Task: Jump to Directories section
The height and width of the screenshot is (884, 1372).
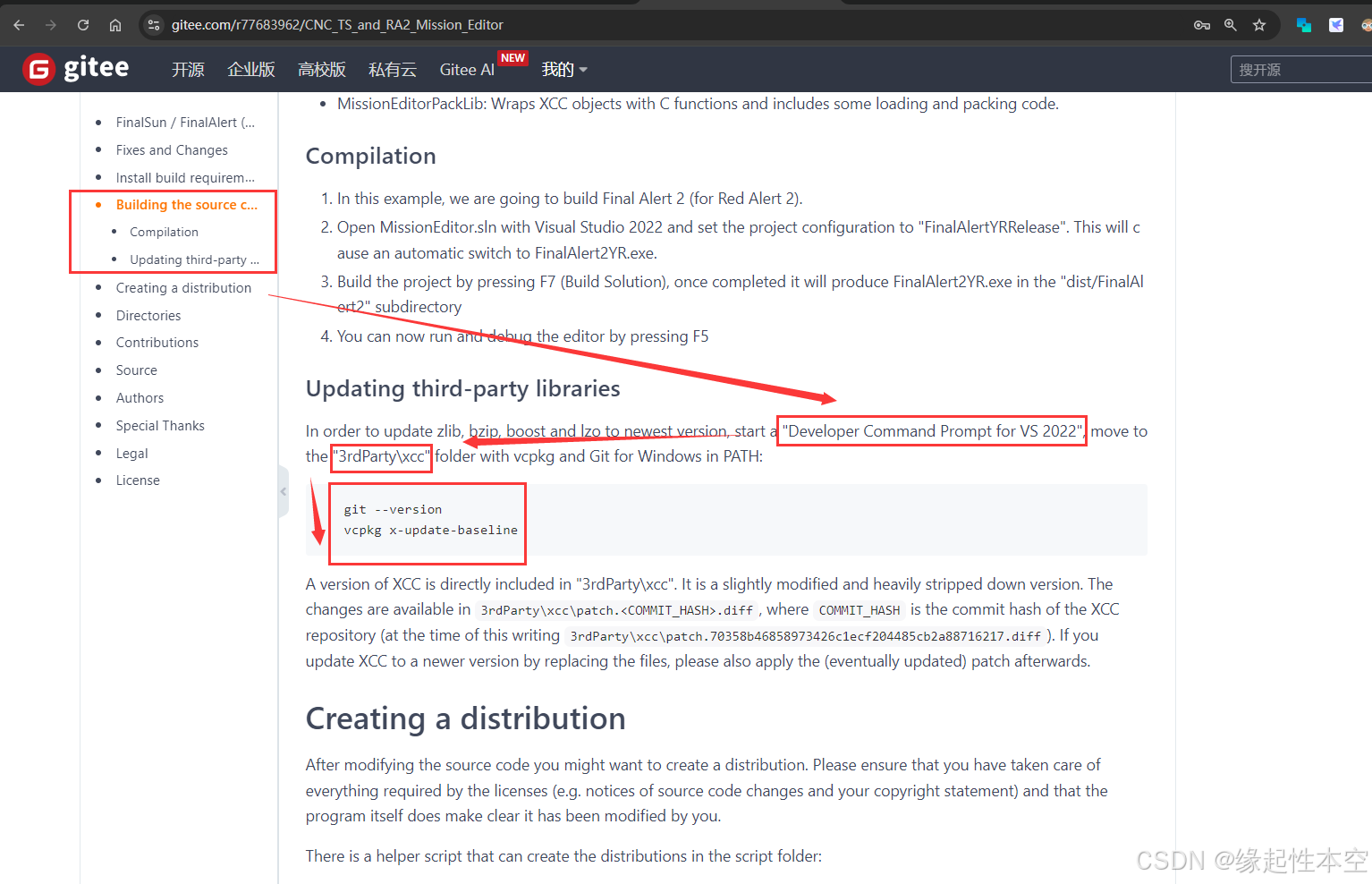Action: pyautogui.click(x=148, y=316)
